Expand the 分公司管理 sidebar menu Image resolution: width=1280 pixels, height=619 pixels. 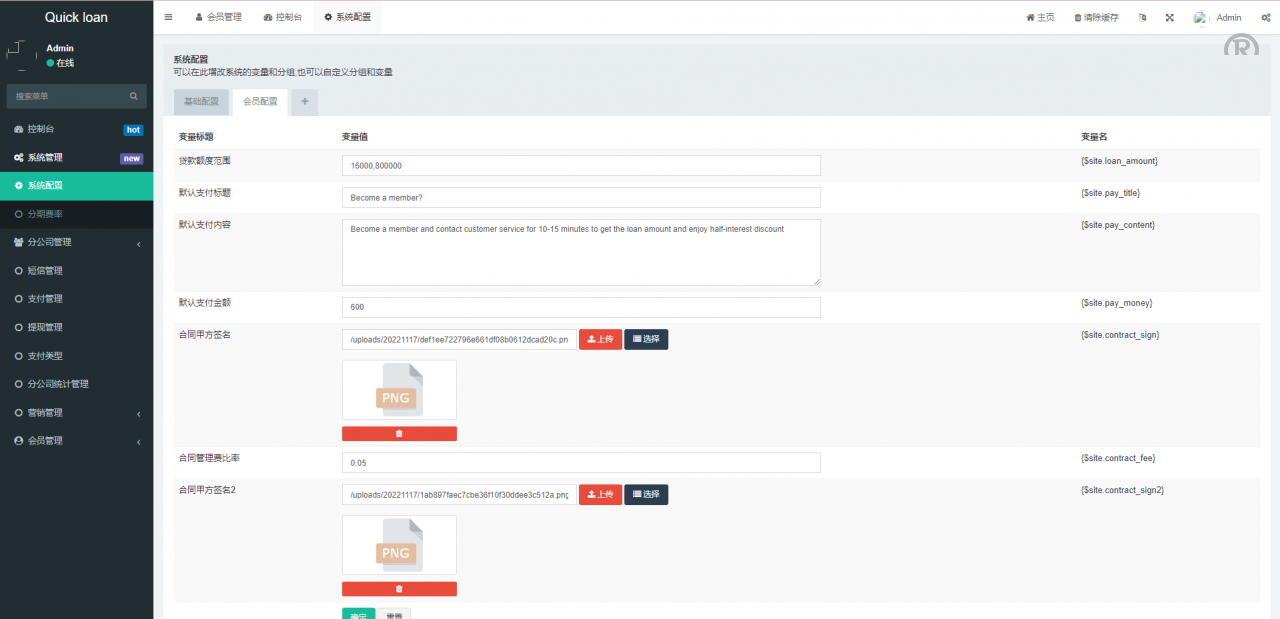(76, 242)
